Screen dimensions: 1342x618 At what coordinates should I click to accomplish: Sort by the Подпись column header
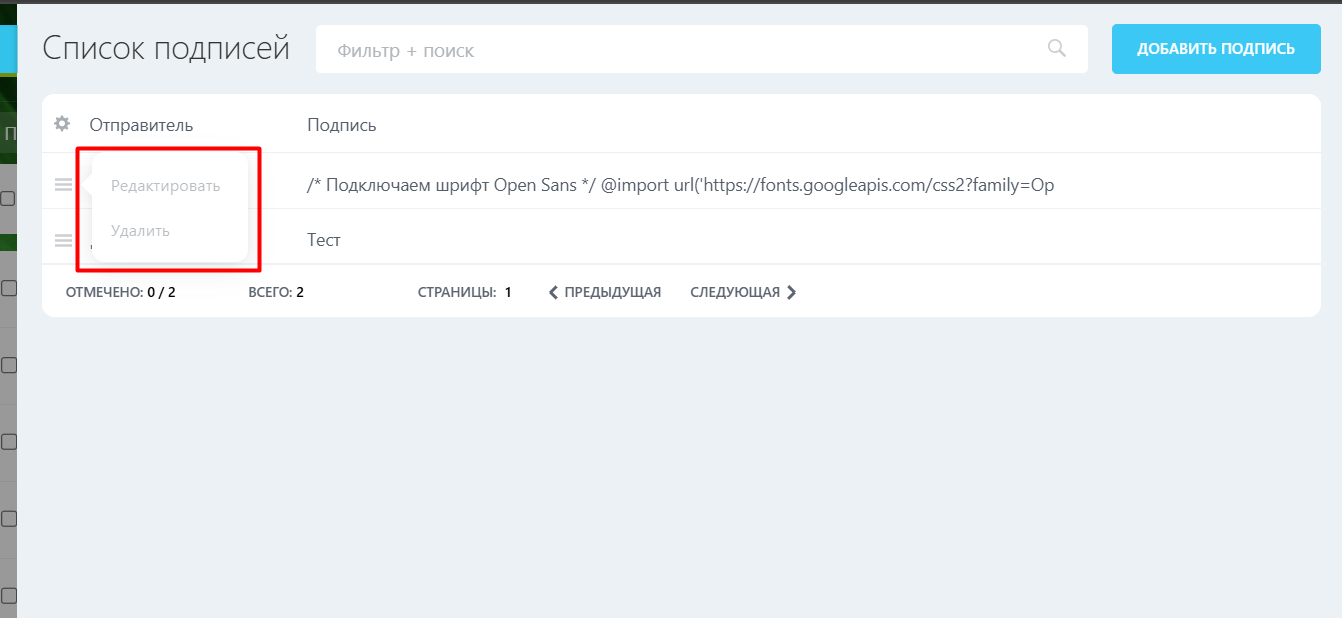click(x=340, y=124)
